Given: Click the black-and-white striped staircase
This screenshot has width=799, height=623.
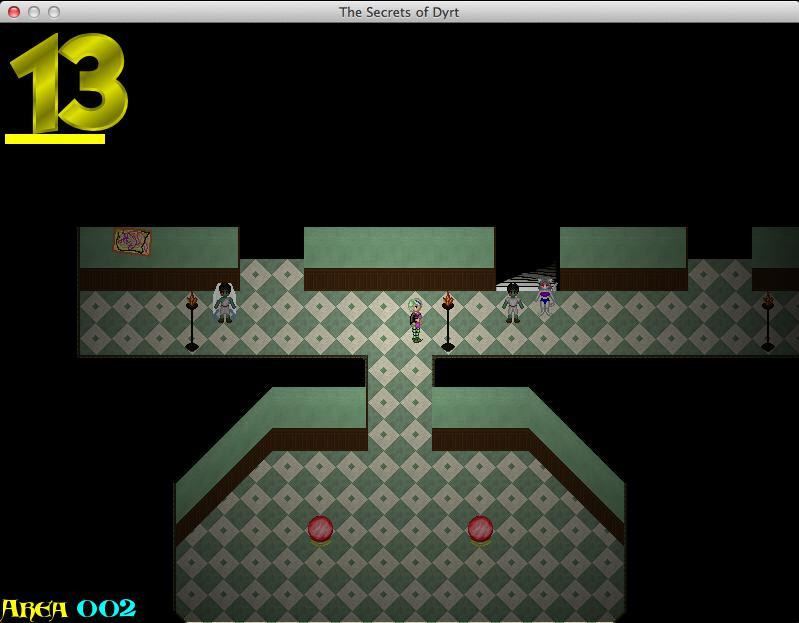Looking at the screenshot, I should [526, 276].
